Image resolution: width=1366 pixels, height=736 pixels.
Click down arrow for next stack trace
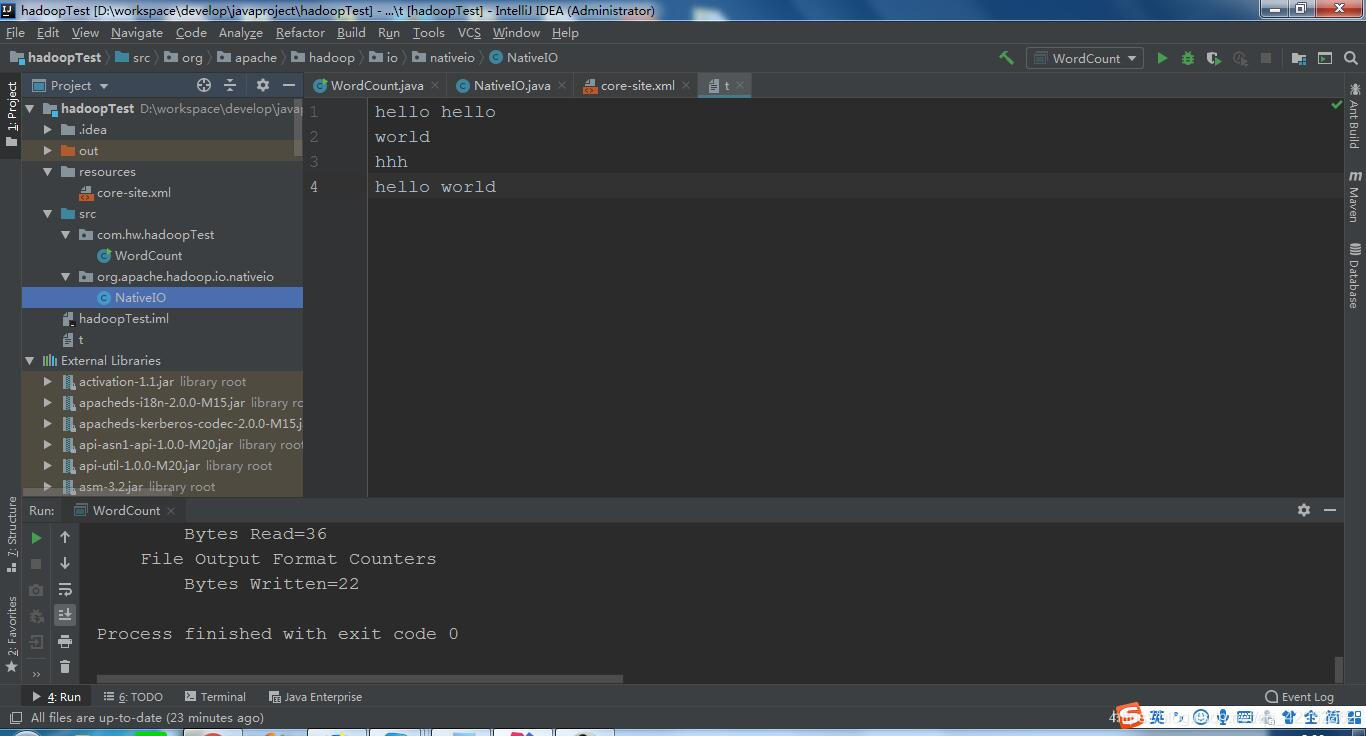[65, 563]
